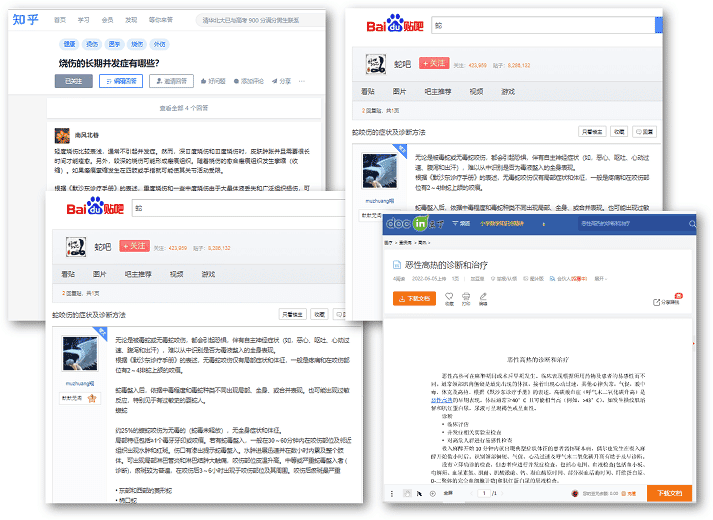
Task: Select the 外伤 topic tag
Action: pyautogui.click(x=159, y=44)
